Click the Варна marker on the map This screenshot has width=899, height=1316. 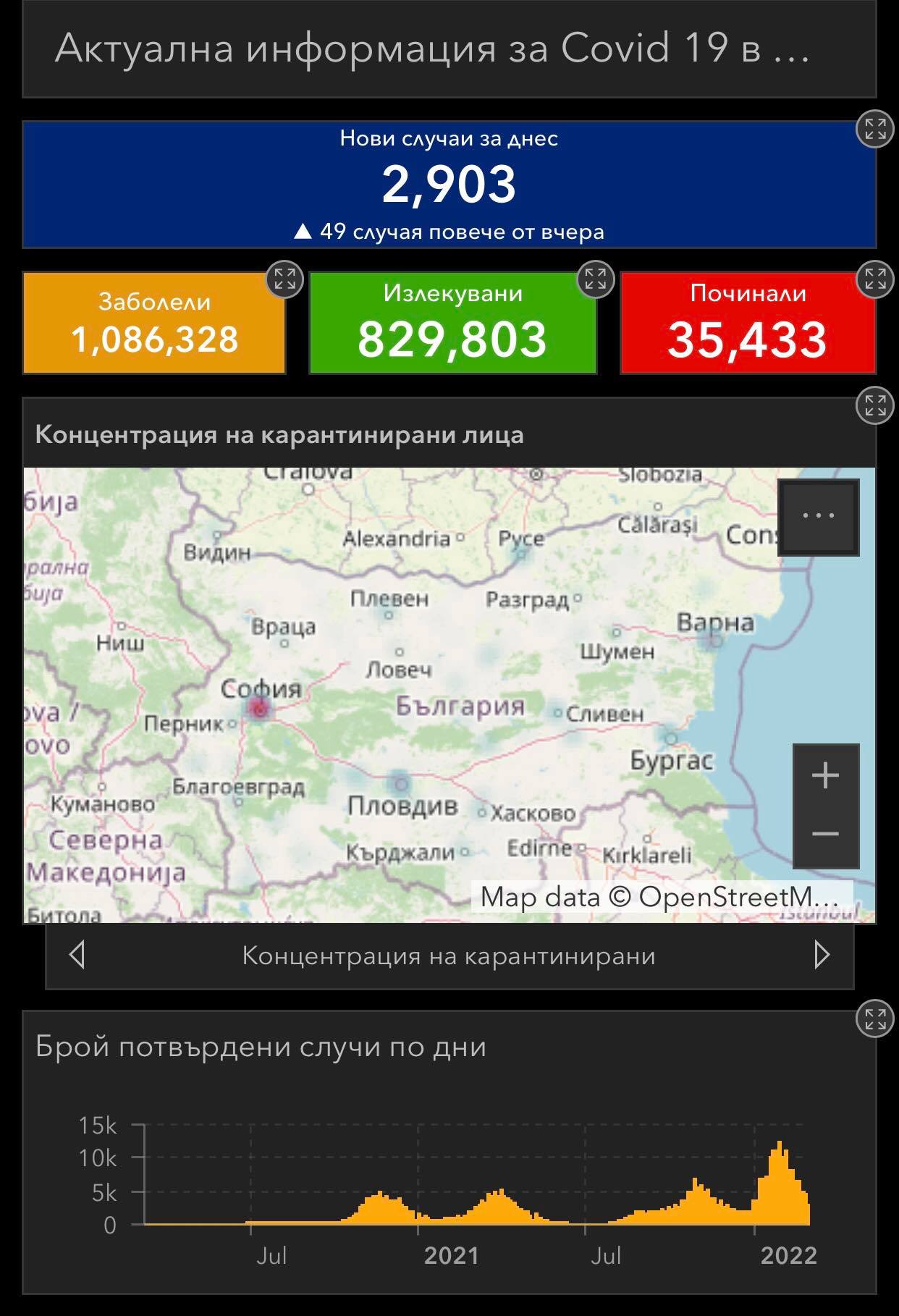point(715,641)
